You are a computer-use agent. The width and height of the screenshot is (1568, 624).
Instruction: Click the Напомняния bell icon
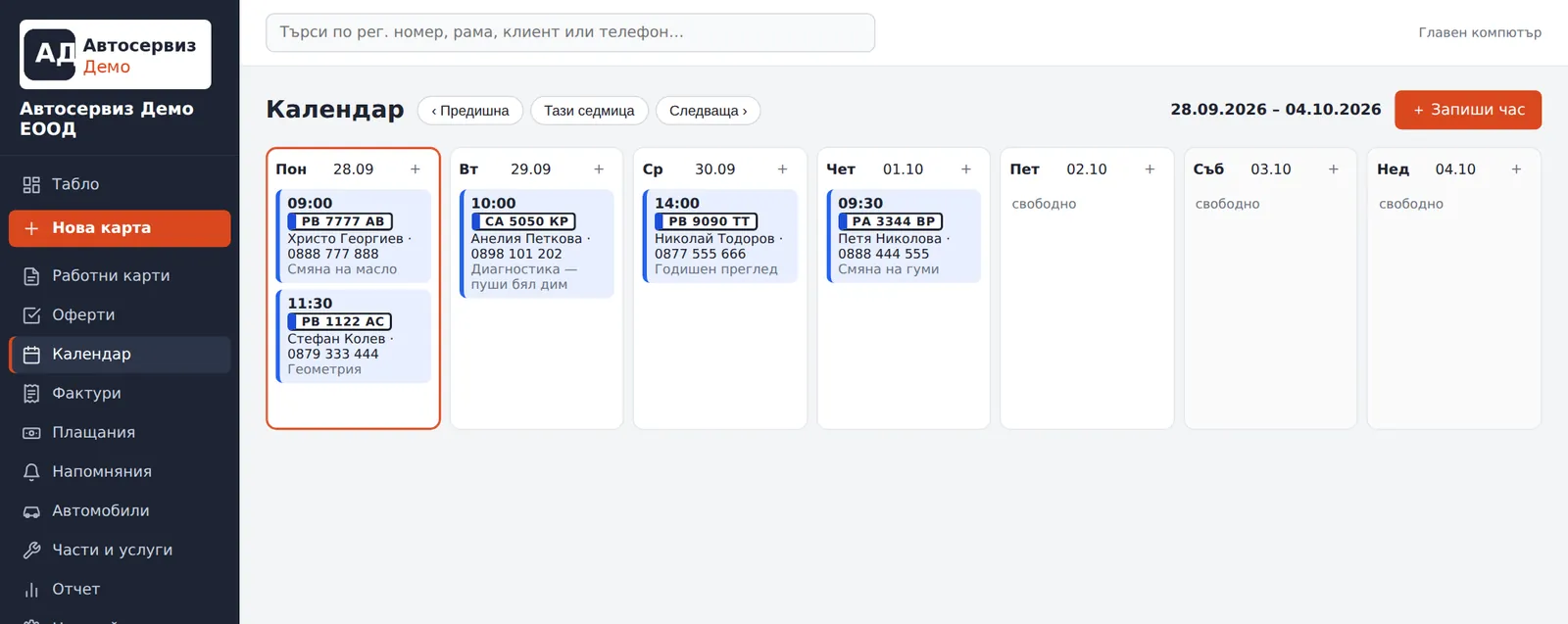click(x=31, y=472)
